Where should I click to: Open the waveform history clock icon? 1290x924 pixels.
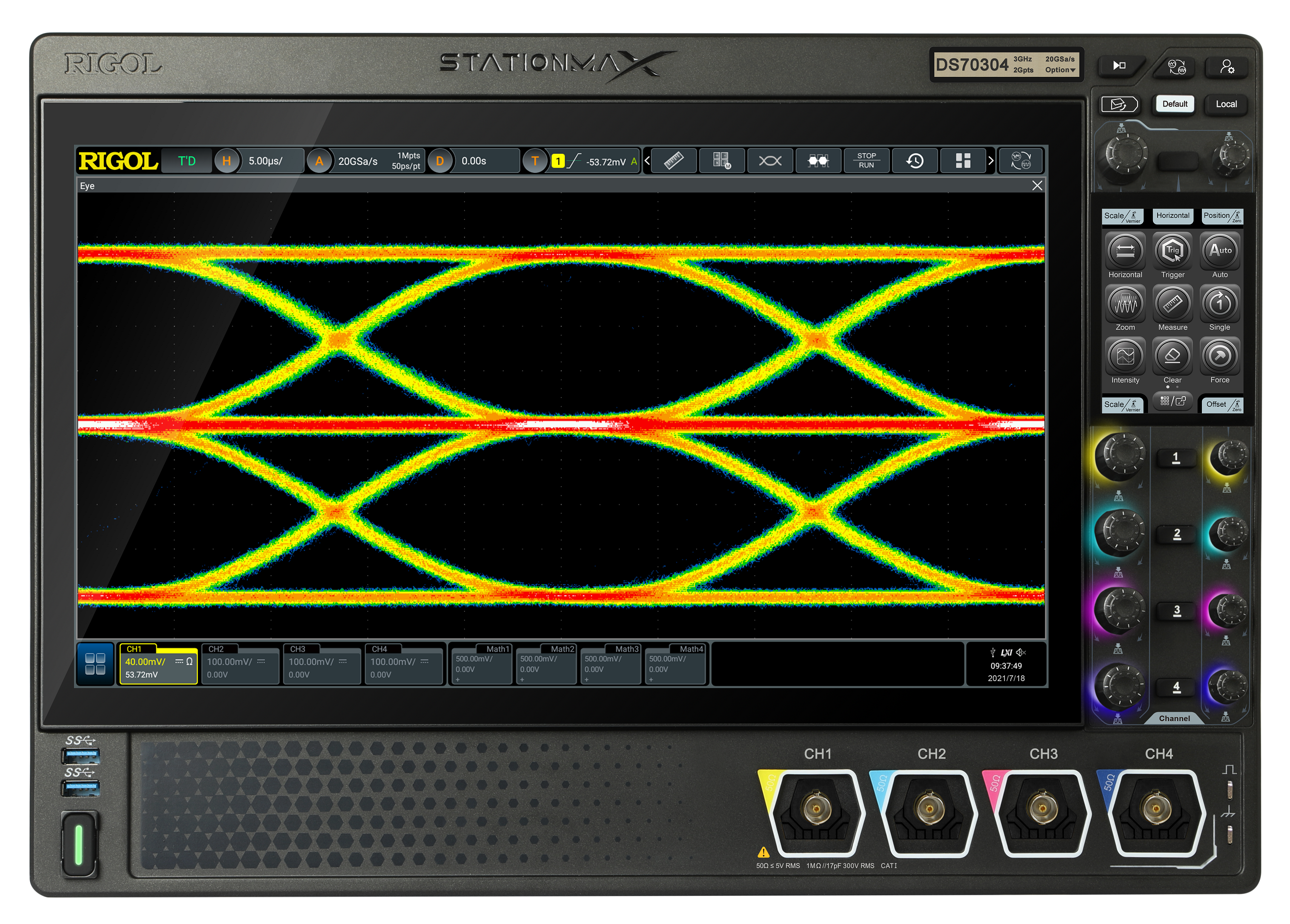[915, 161]
